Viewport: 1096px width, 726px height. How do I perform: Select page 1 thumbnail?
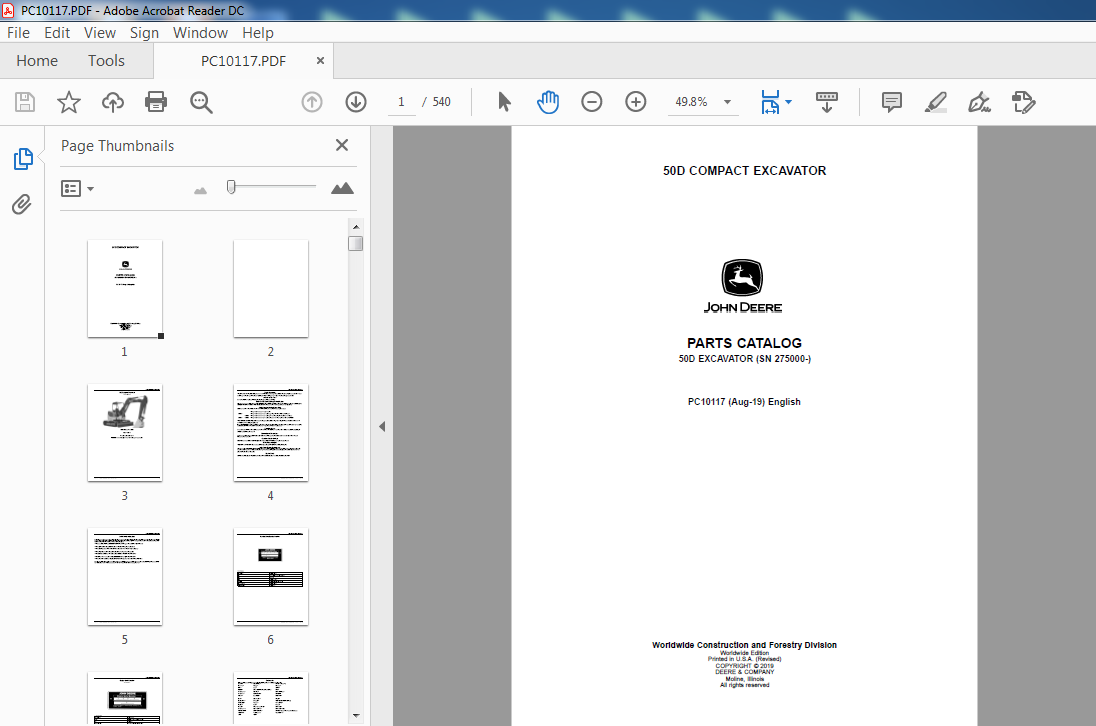[125, 289]
